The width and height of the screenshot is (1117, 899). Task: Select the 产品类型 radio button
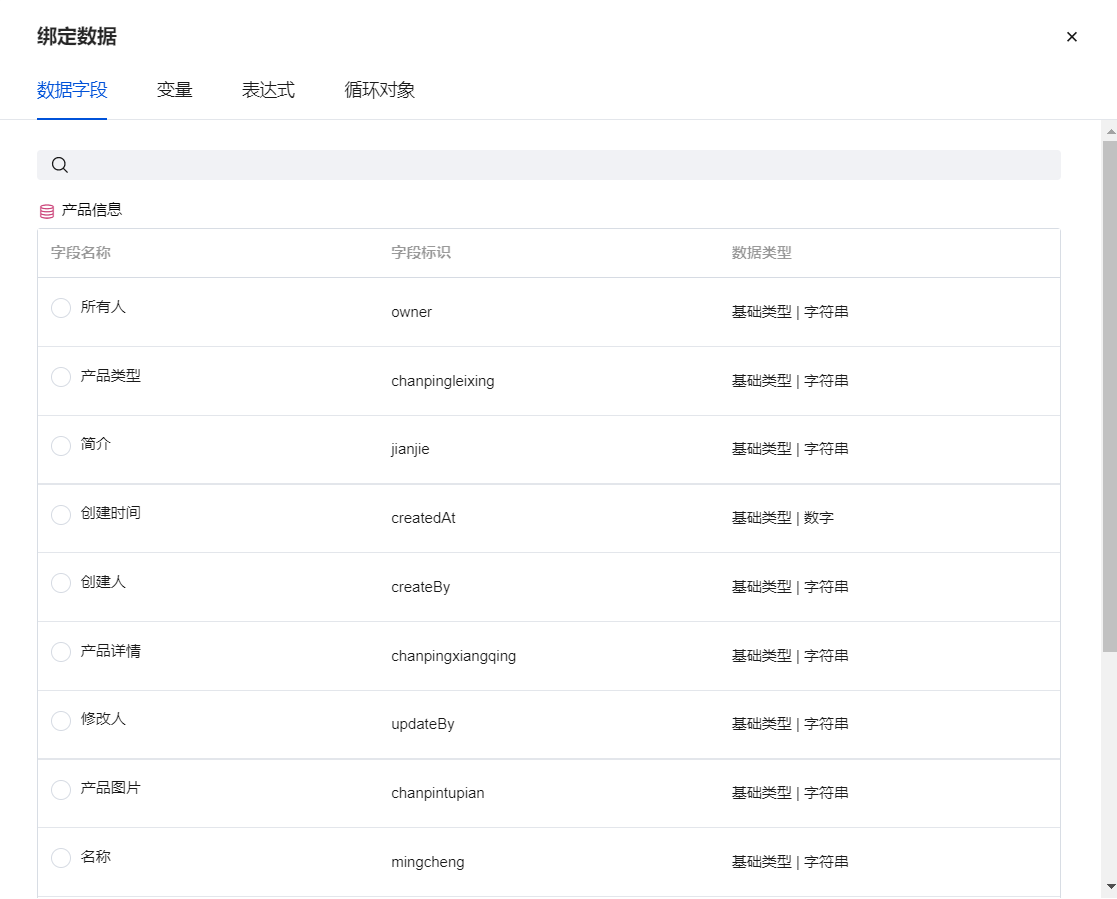tap(61, 377)
